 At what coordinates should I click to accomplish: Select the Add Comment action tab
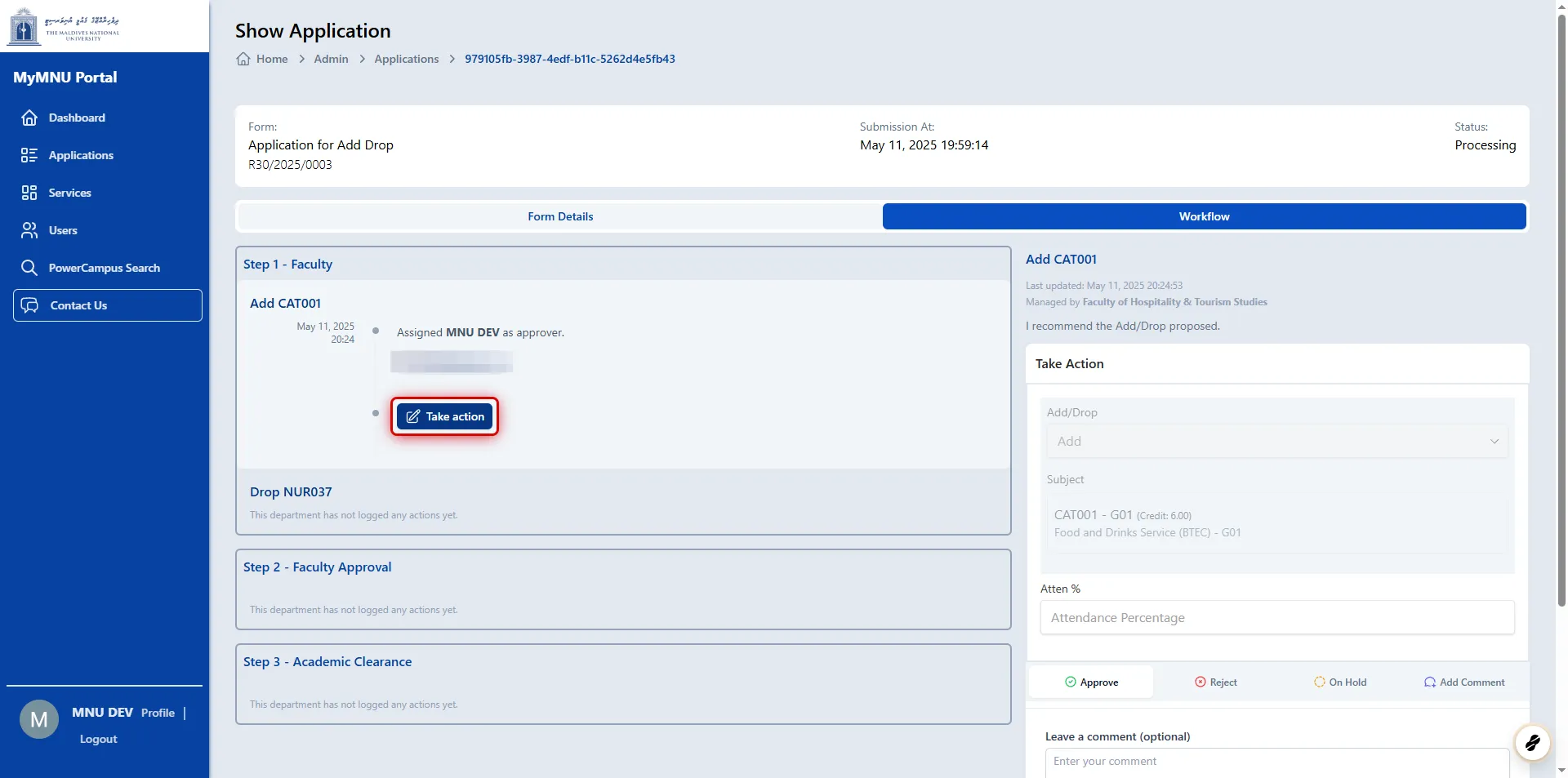(1464, 682)
